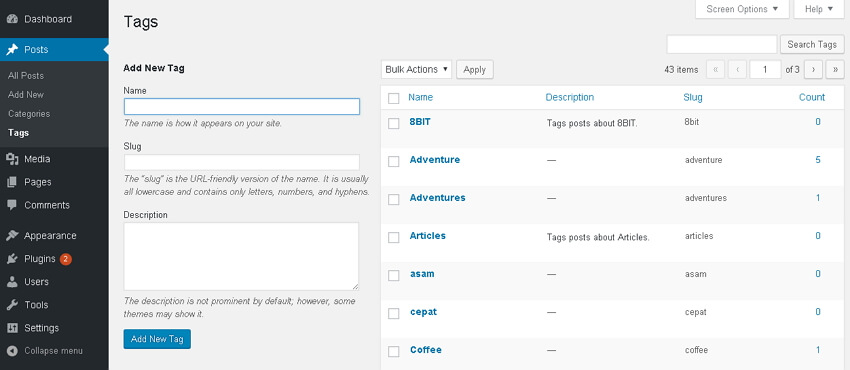Jump to last page double arrow
This screenshot has width=850, height=370.
click(835, 69)
